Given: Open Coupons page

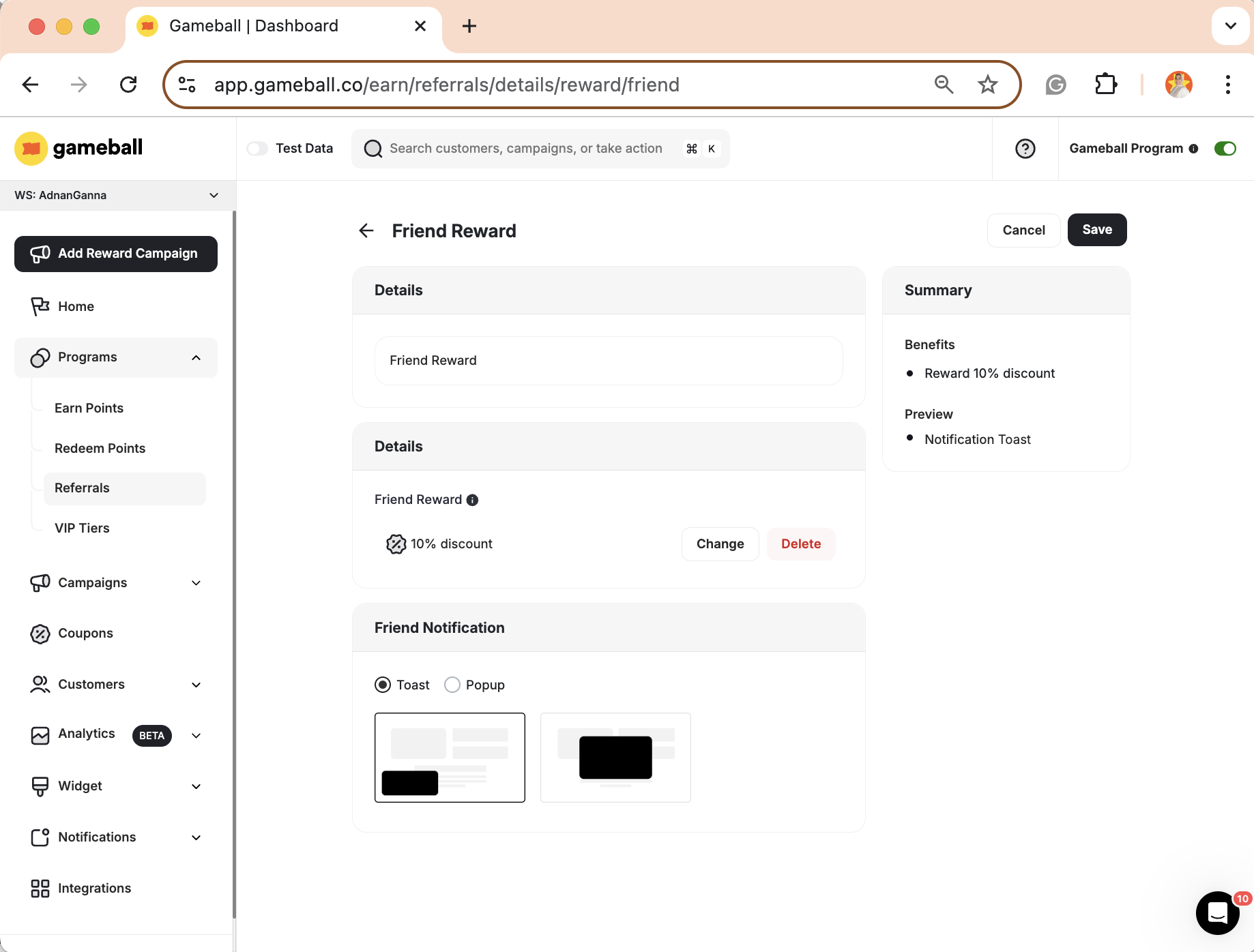Looking at the screenshot, I should tap(85, 634).
